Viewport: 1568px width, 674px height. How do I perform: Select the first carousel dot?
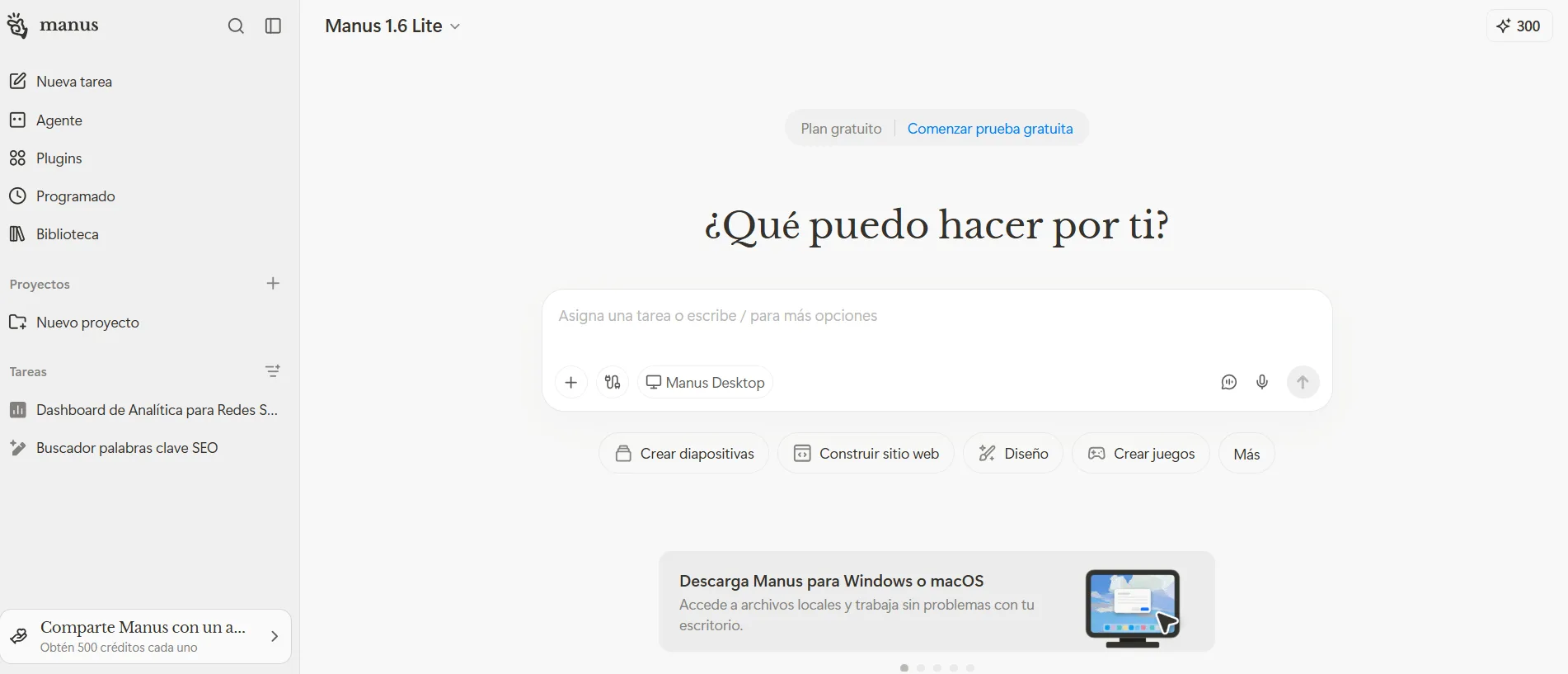(x=904, y=668)
